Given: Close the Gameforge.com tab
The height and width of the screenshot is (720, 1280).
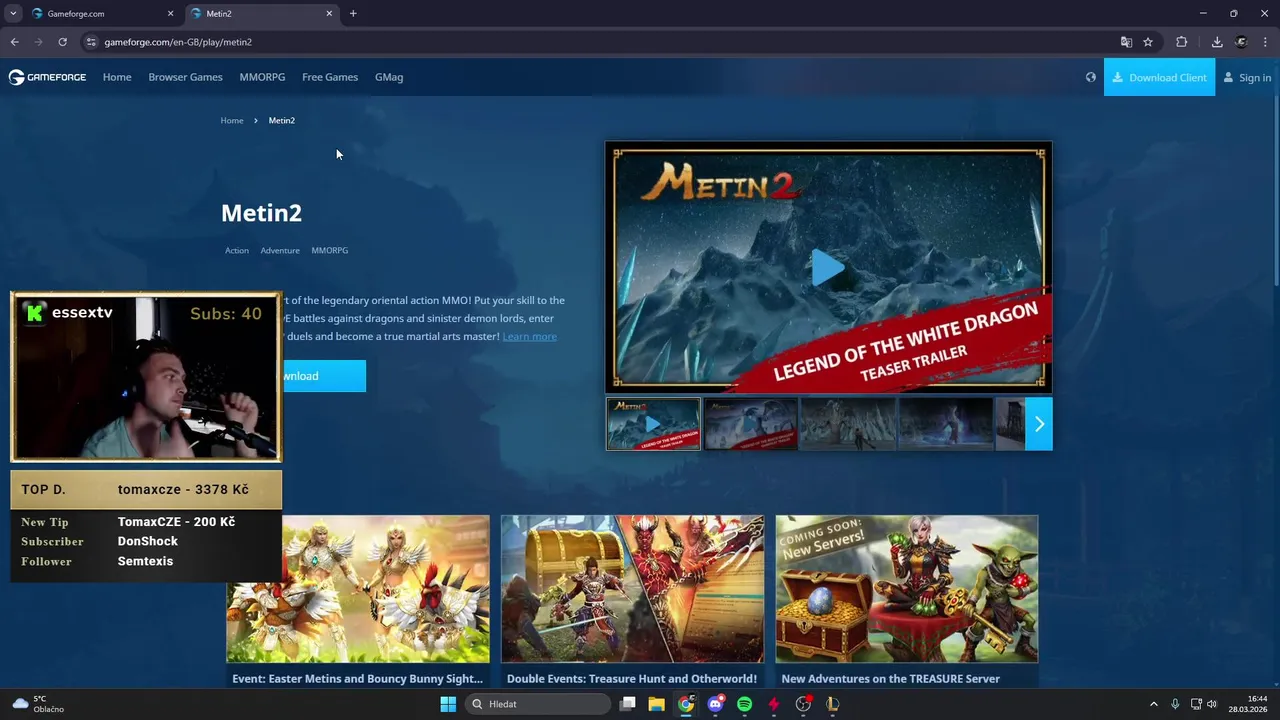Looking at the screenshot, I should click(x=170, y=14).
